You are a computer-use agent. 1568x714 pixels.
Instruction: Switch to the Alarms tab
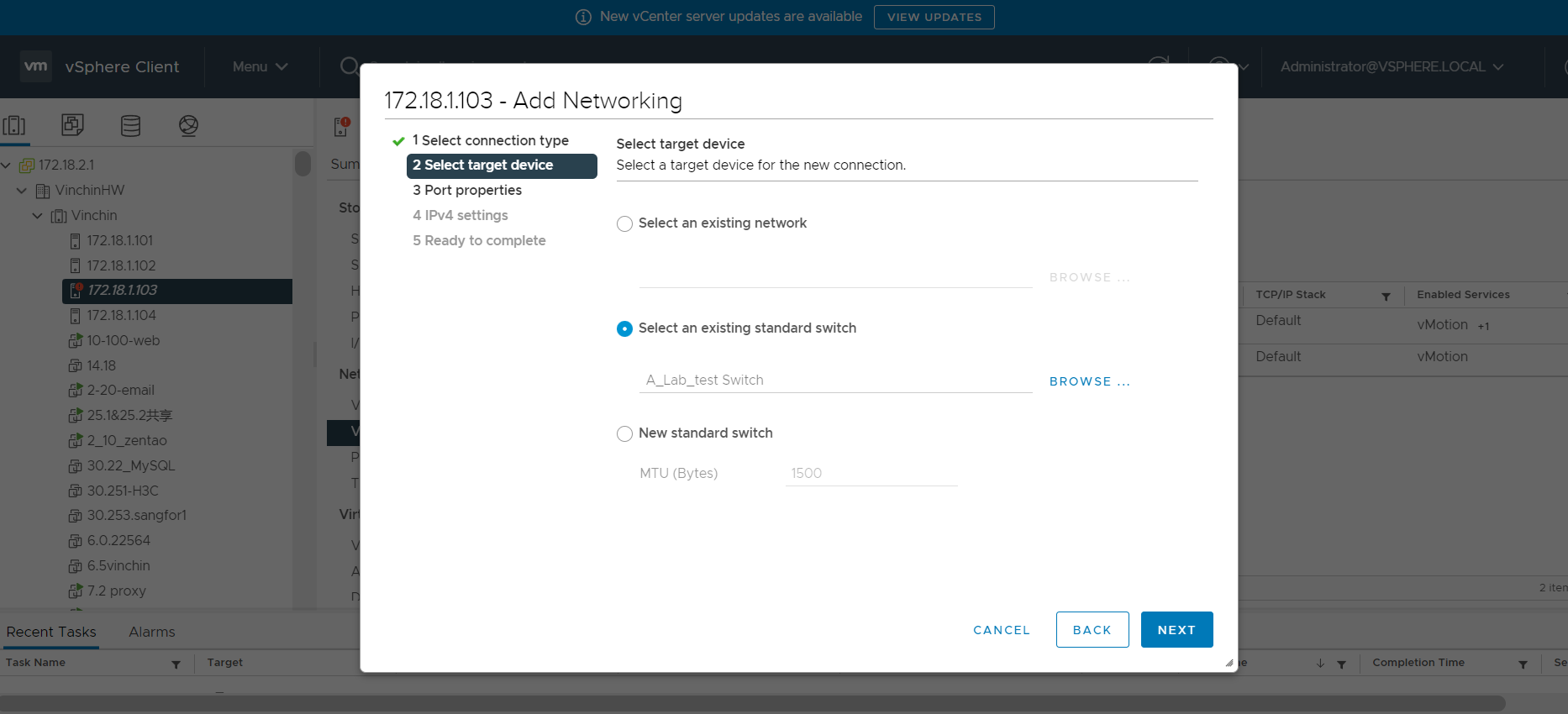pyautogui.click(x=152, y=632)
